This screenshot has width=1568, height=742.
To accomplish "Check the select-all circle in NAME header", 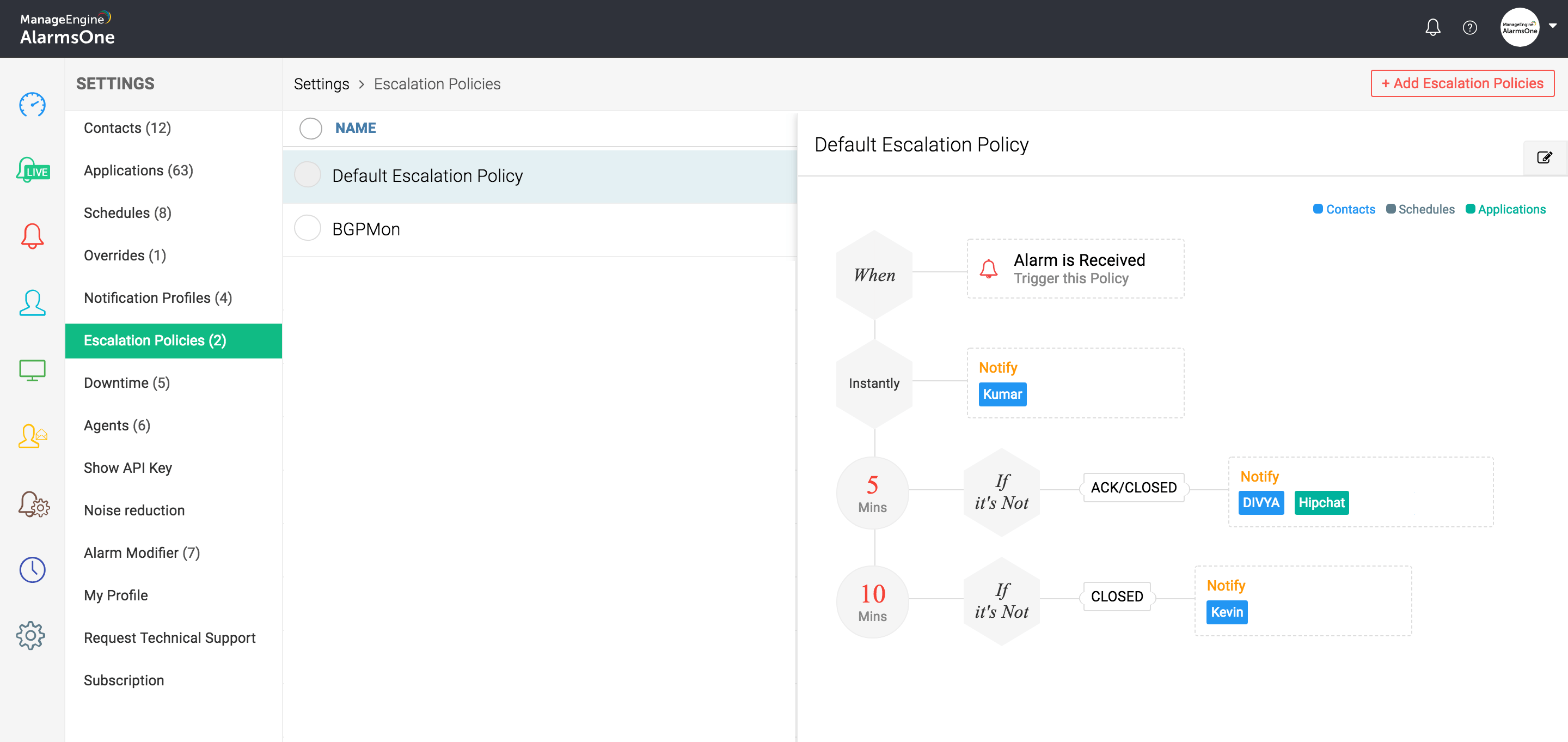I will [x=310, y=128].
